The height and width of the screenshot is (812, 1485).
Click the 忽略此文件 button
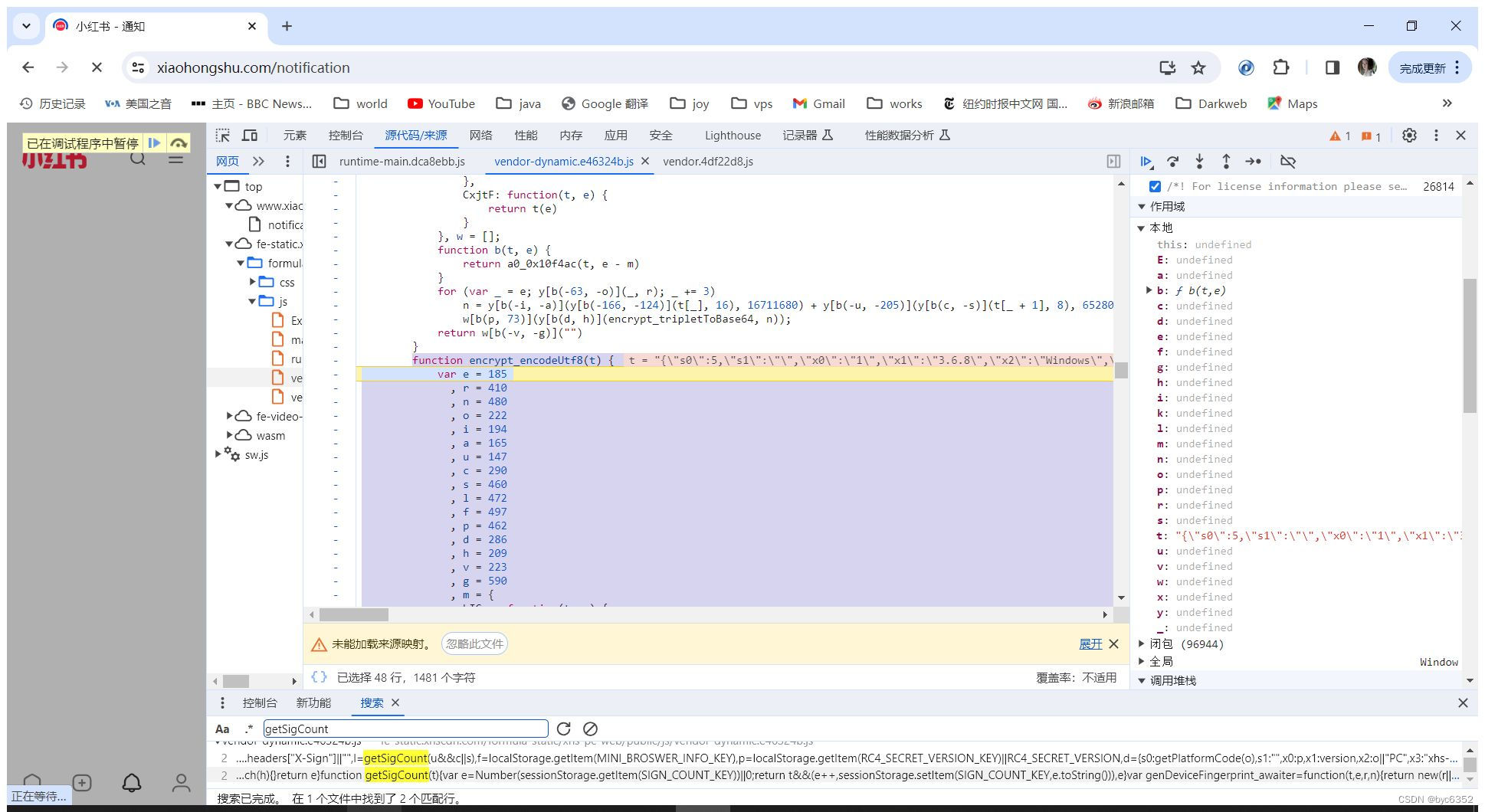click(474, 644)
